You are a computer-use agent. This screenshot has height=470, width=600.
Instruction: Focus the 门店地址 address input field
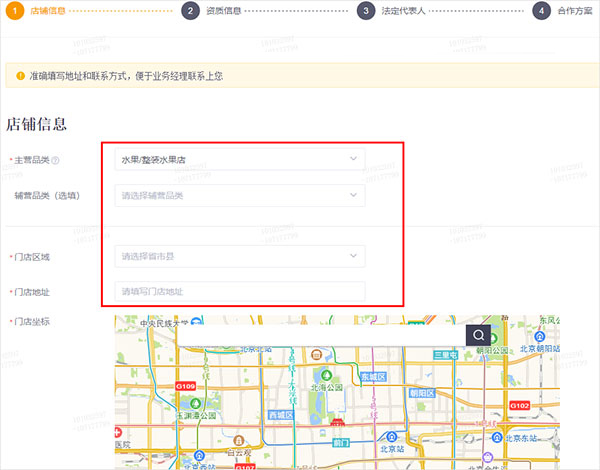tap(239, 291)
